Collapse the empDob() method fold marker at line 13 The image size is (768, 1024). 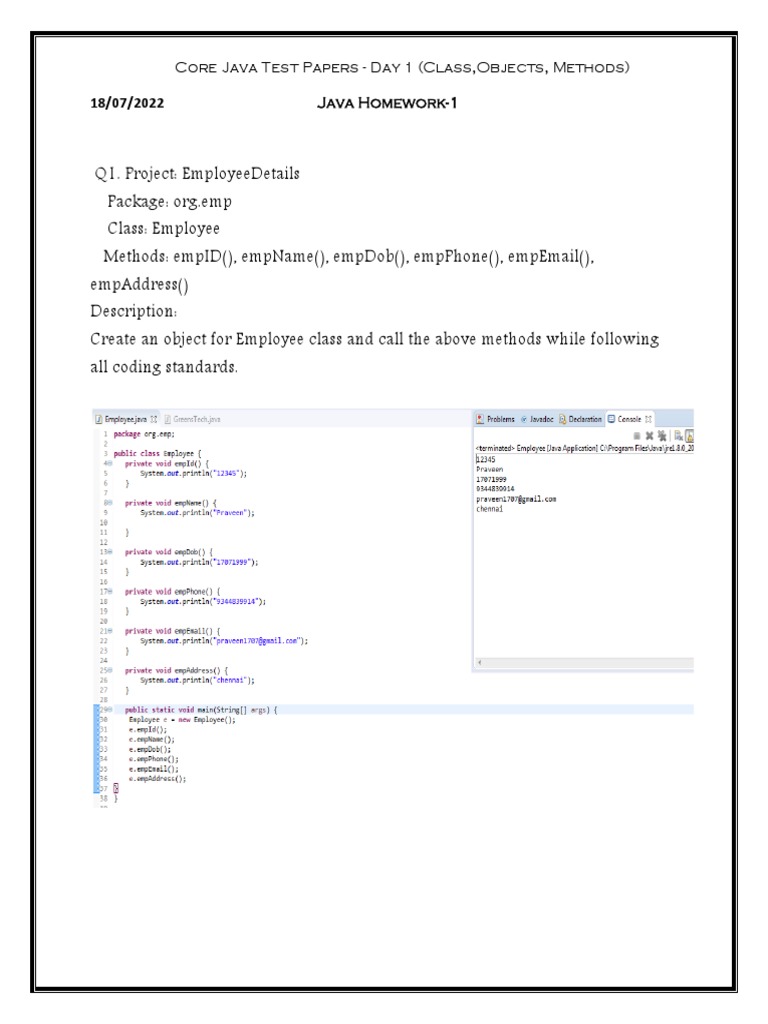(108, 552)
